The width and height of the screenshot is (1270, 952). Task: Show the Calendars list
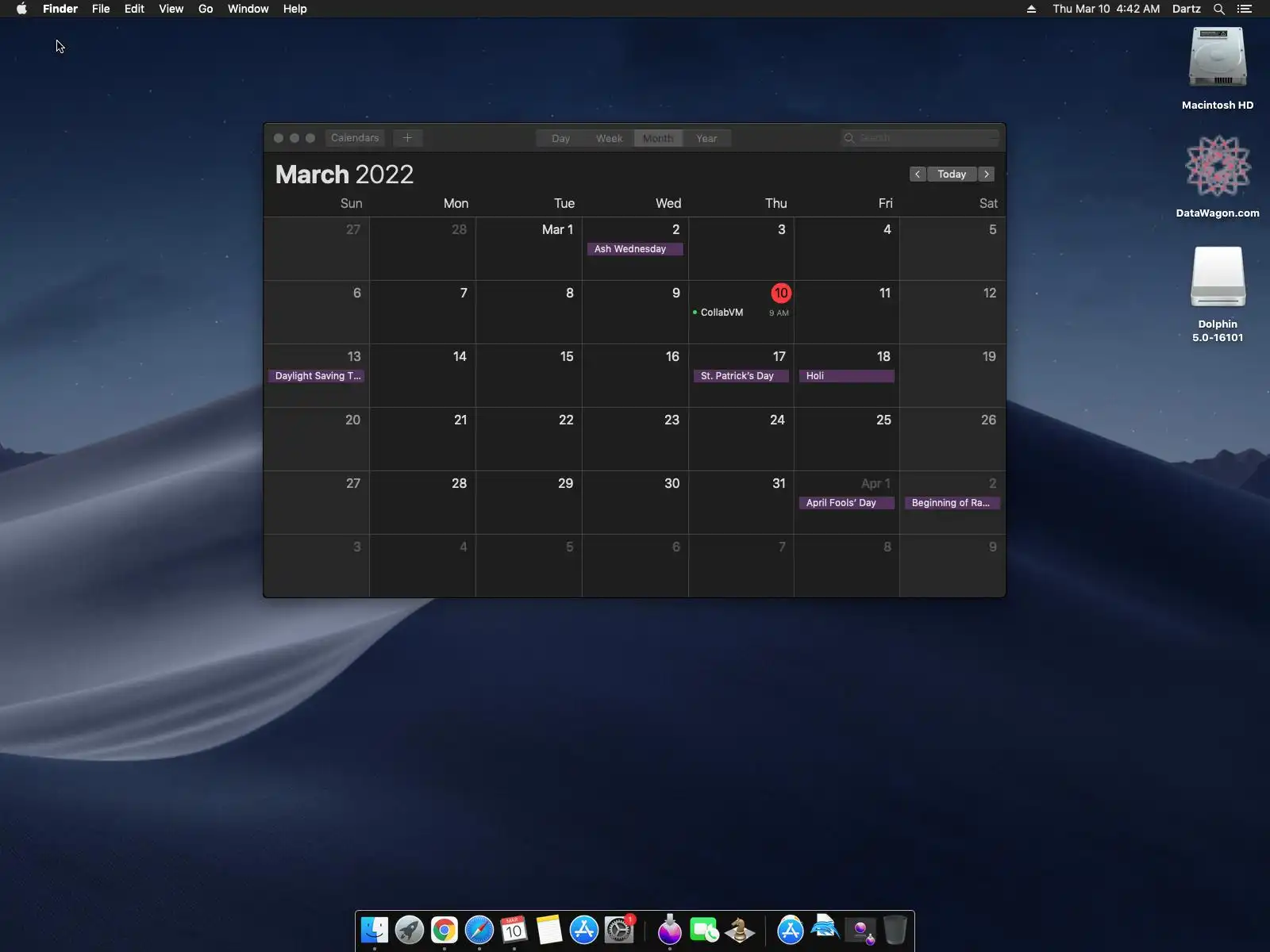(355, 138)
